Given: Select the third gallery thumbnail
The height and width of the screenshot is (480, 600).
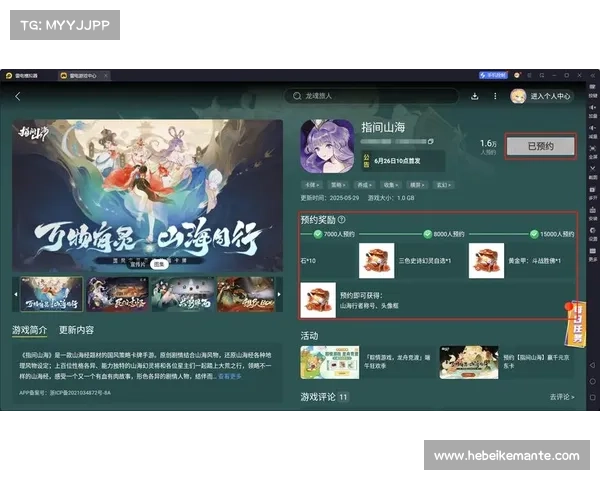Looking at the screenshot, I should pos(183,294).
